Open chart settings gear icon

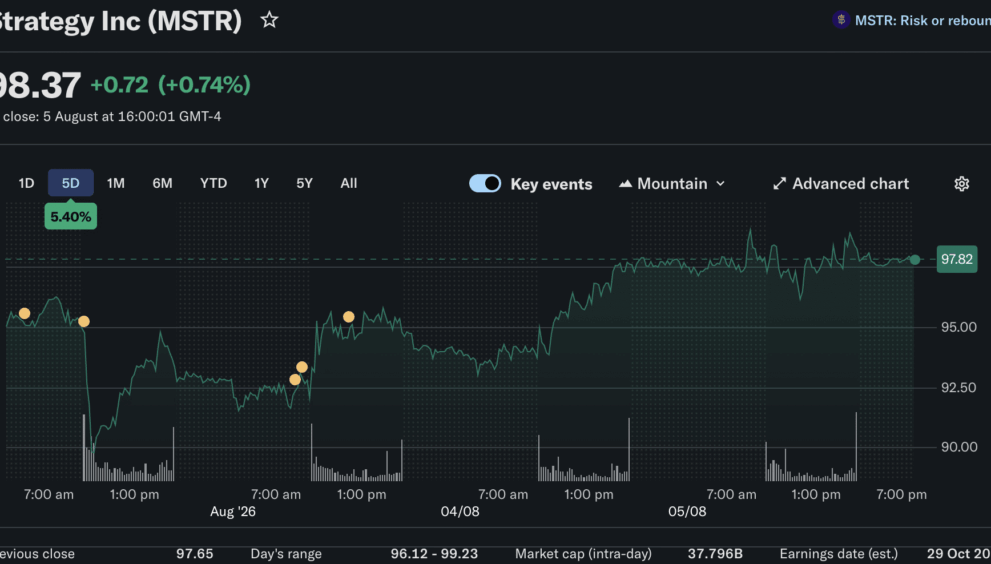tap(961, 184)
